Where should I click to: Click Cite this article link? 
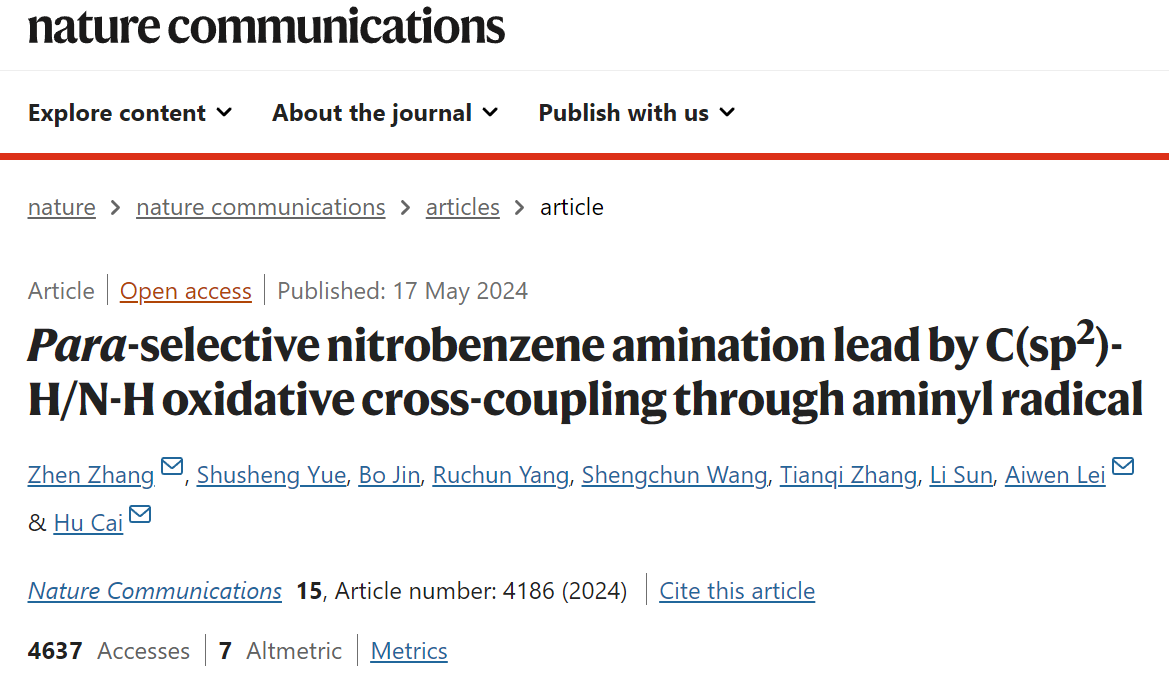tap(737, 591)
